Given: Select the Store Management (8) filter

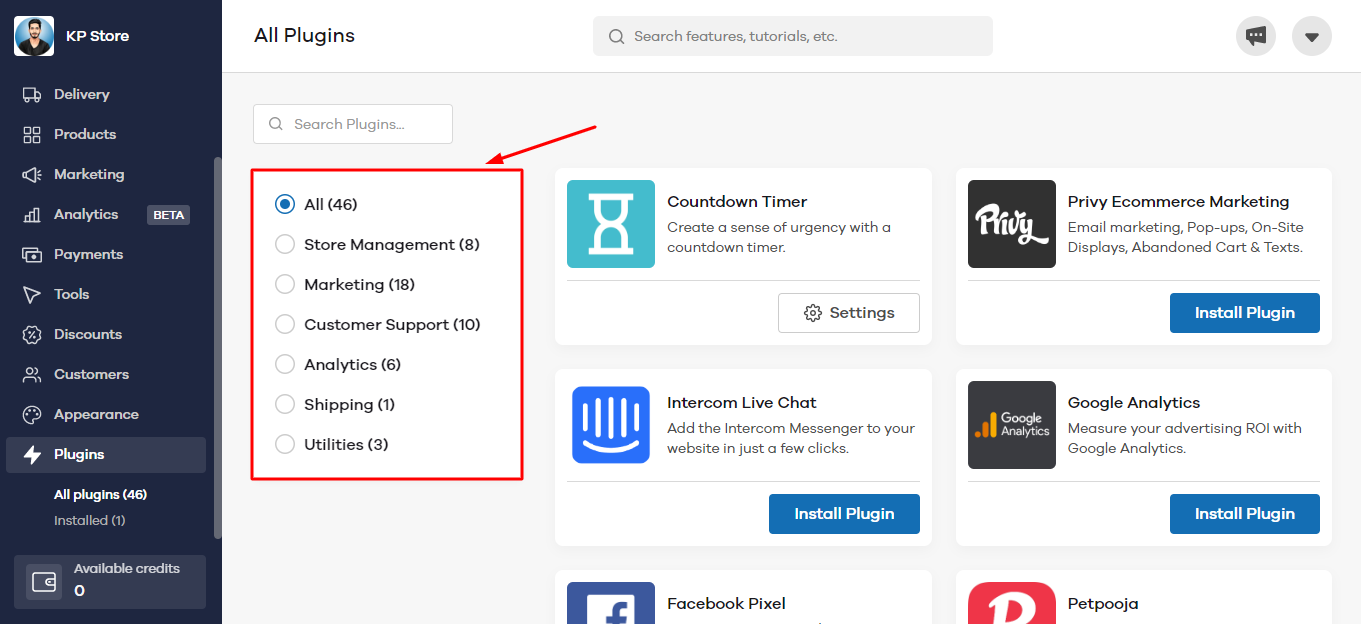Looking at the screenshot, I should tap(285, 244).
